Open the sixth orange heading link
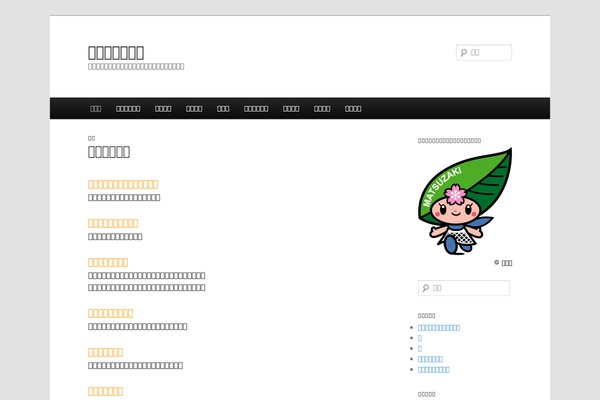Image resolution: width=600 pixels, height=400 pixels. click(x=106, y=391)
